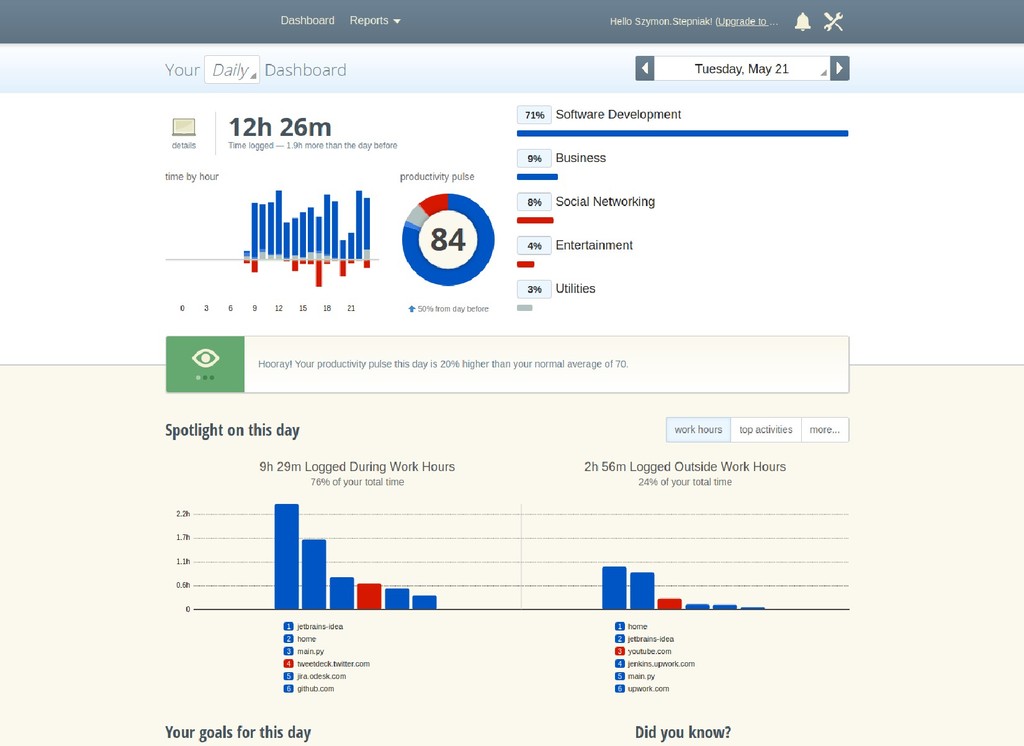Image resolution: width=1024 pixels, height=746 pixels.
Task: Select the top activities tab
Action: tap(765, 430)
